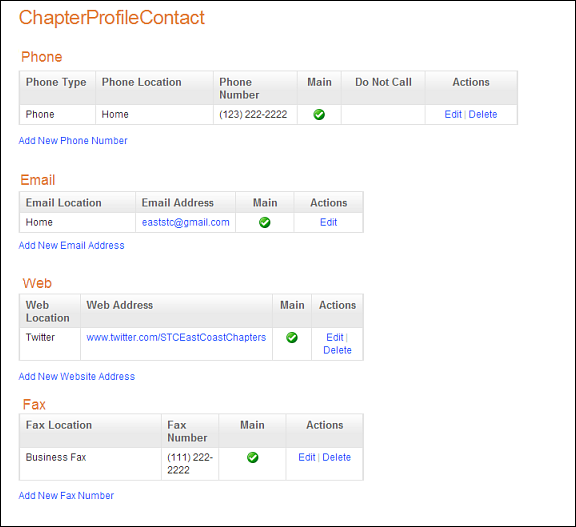Edit the Twitter web address entry
This screenshot has height=527, width=576.
[335, 337]
